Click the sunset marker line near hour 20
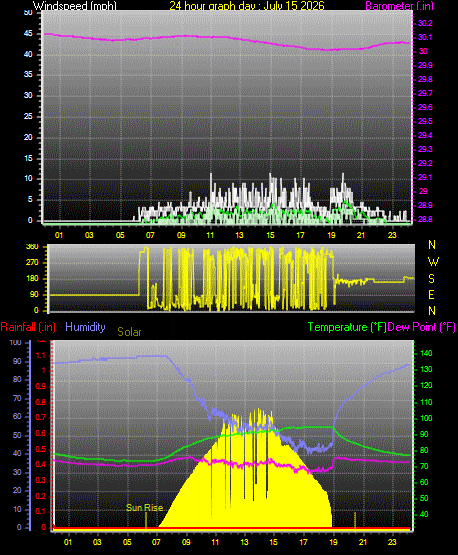Image resolution: width=458 pixels, height=555 pixels. point(355,521)
